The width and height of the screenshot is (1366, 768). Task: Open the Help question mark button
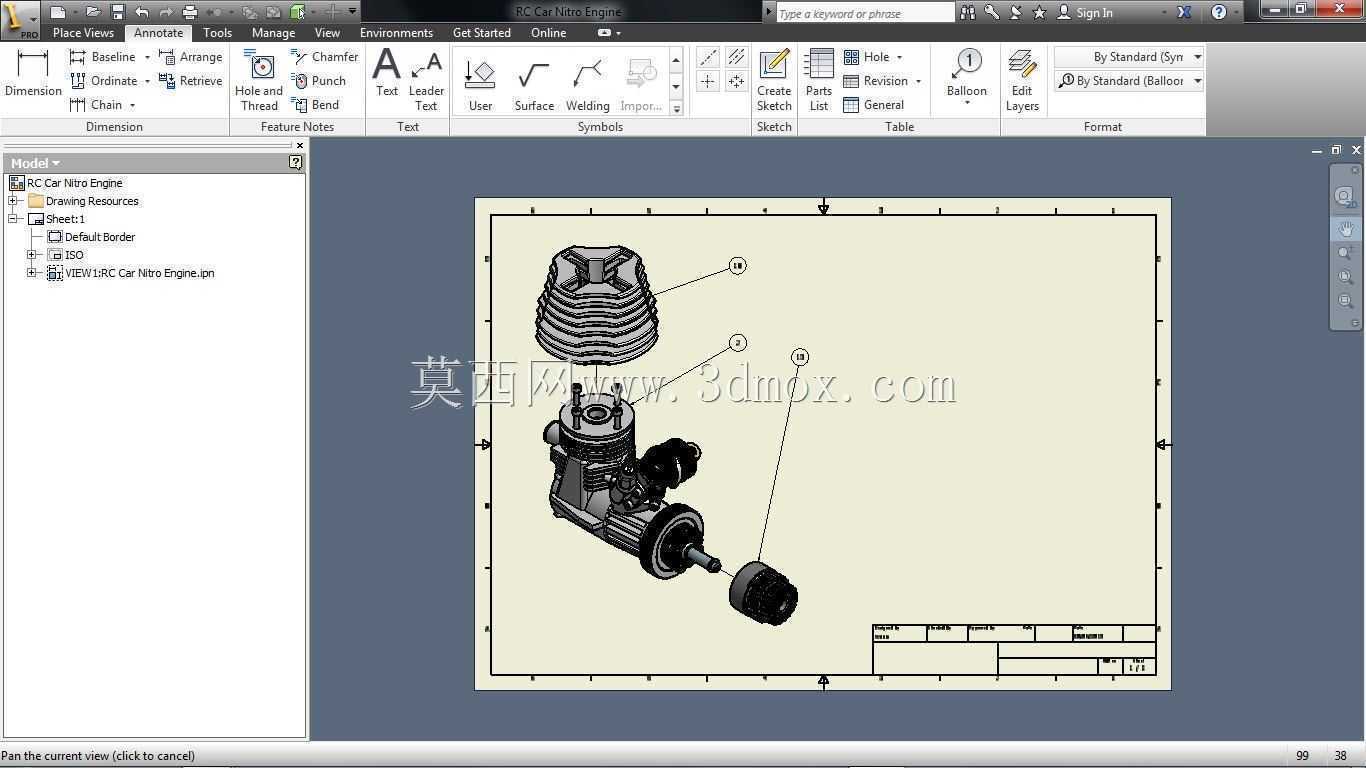[1219, 12]
